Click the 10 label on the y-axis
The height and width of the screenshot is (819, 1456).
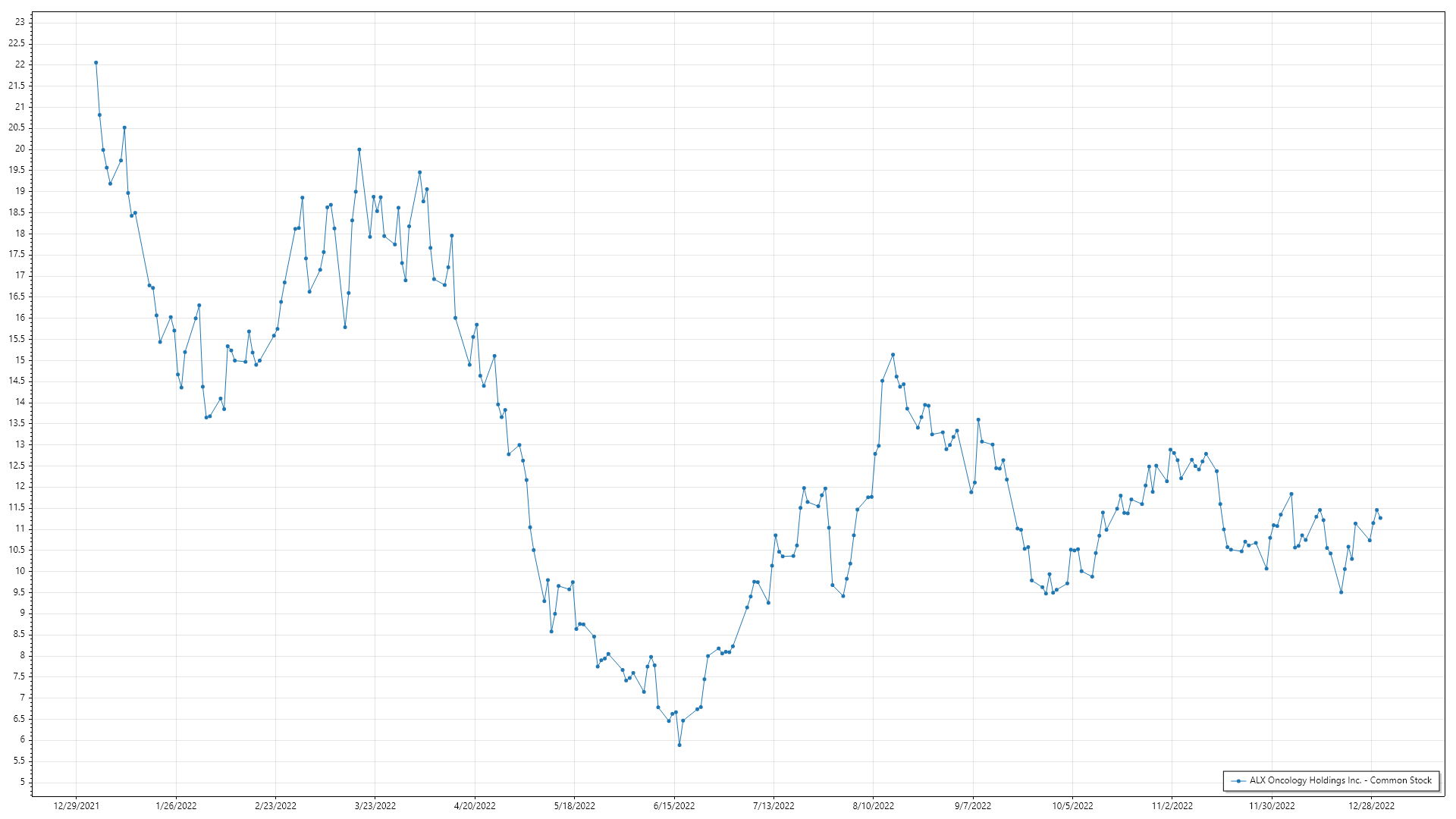[20, 571]
